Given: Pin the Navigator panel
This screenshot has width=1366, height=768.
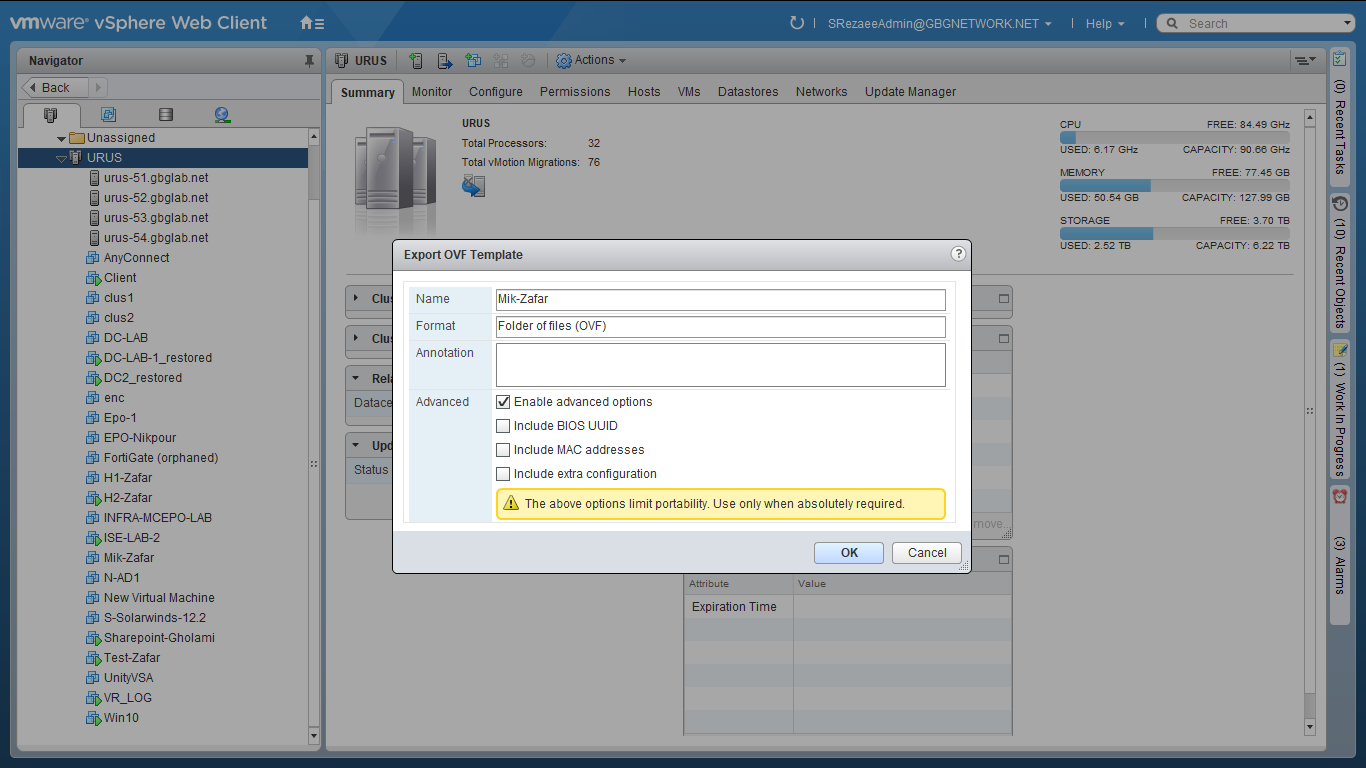Looking at the screenshot, I should tap(309, 61).
